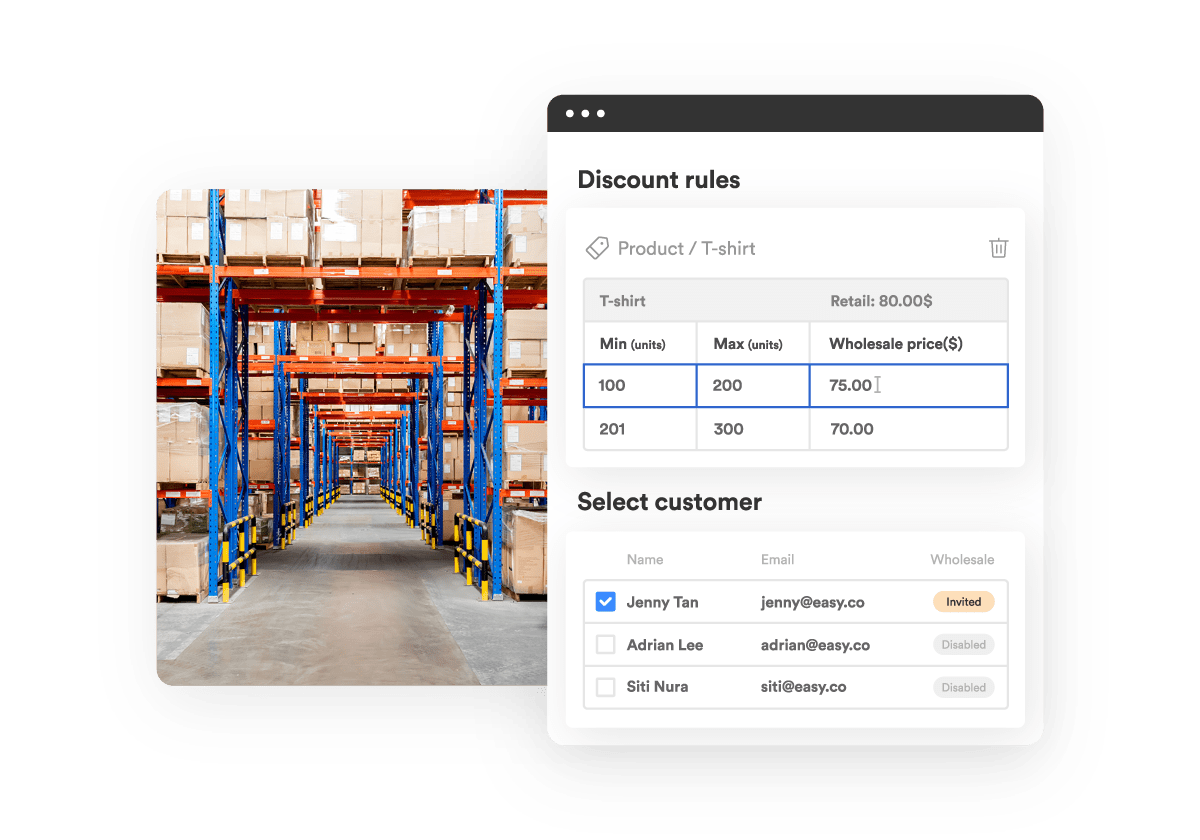
Task: Select the Max cell with value 300
Action: pos(753,429)
